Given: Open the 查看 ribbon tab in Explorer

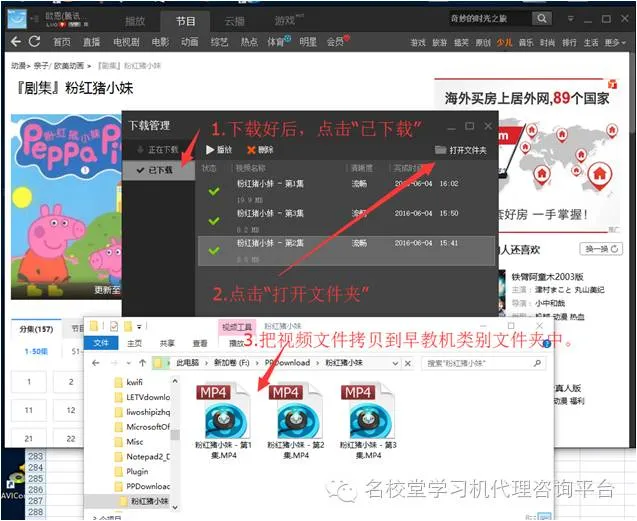Looking at the screenshot, I should tap(200, 343).
